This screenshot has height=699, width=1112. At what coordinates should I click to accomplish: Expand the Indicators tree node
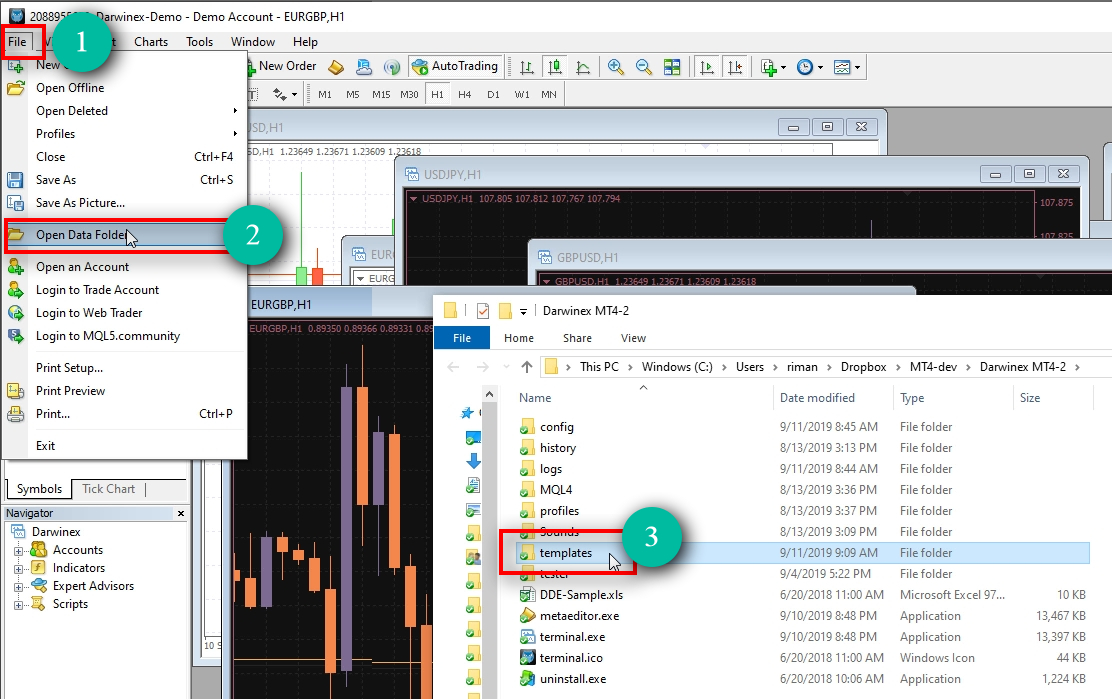coord(18,569)
